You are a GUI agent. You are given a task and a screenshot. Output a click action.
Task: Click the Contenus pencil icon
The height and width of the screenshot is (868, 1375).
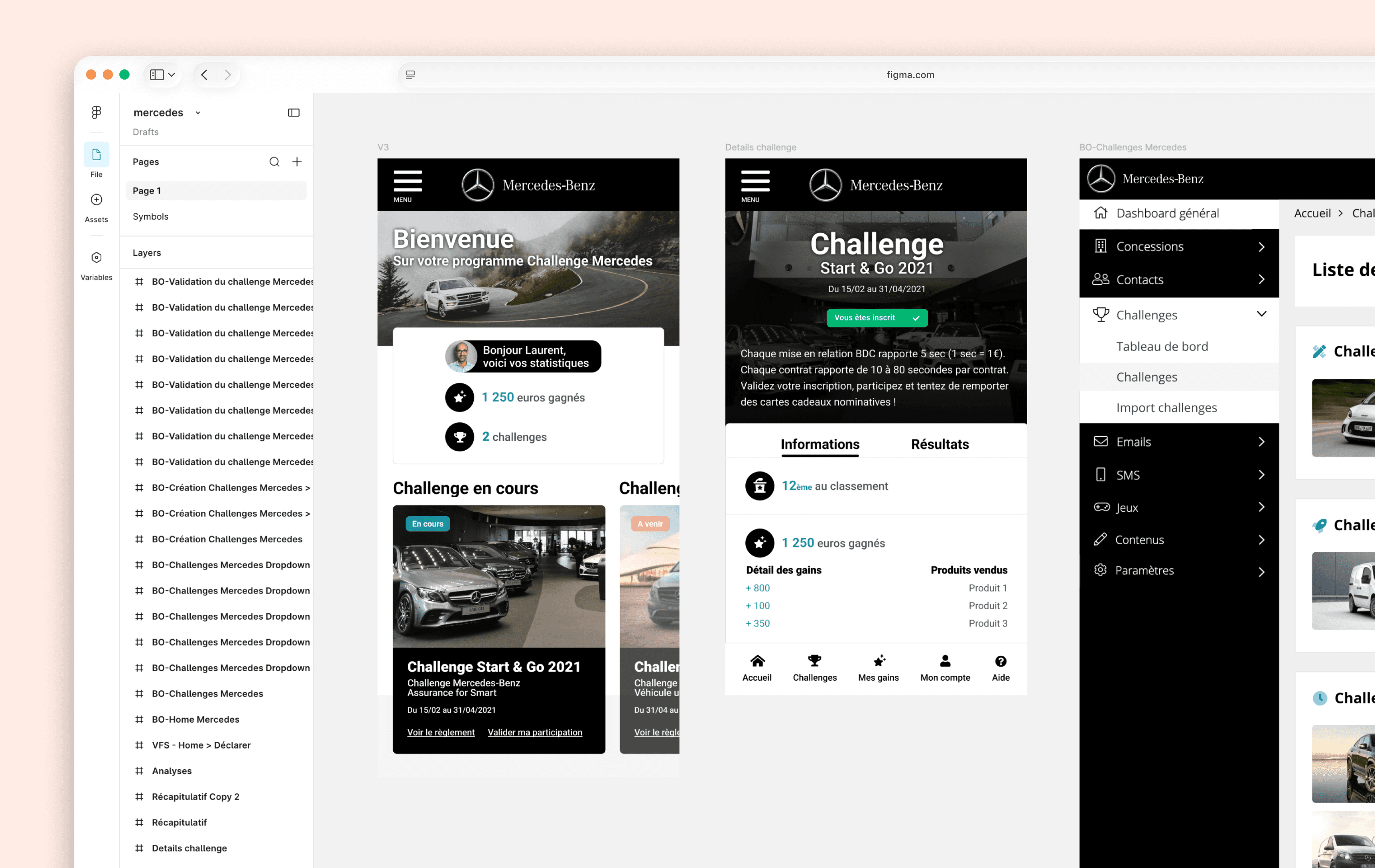tap(1100, 540)
